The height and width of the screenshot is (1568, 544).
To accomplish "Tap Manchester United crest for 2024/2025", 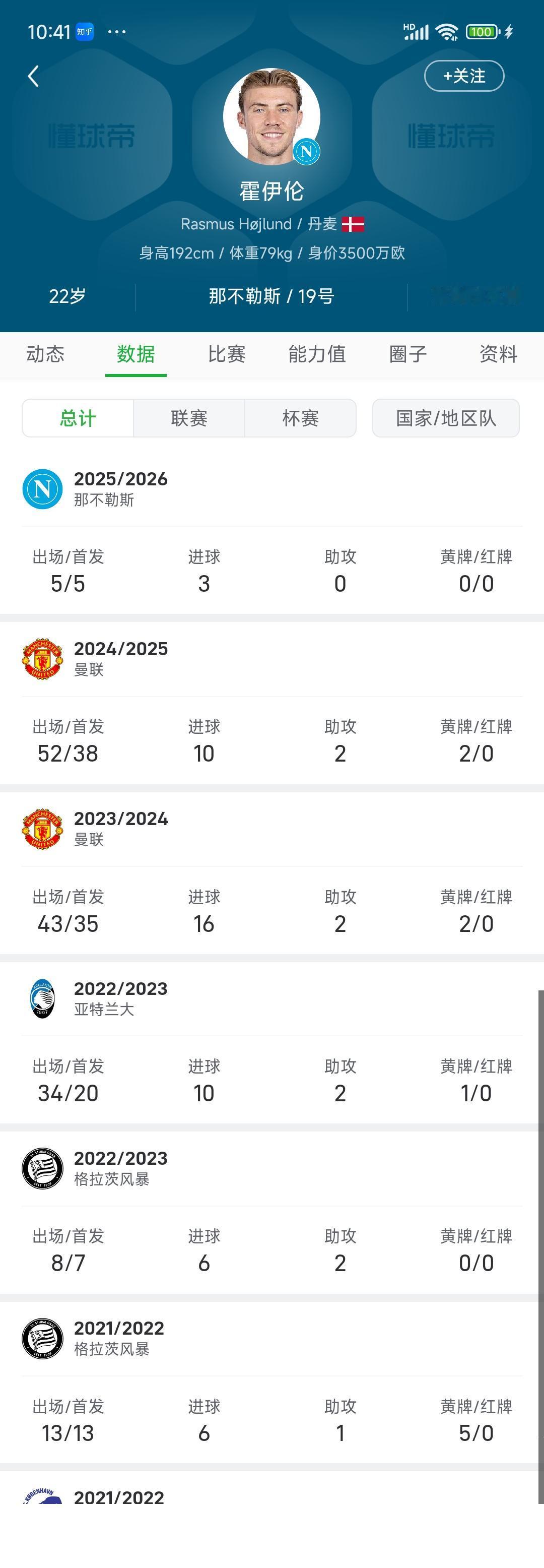I will 43,659.
